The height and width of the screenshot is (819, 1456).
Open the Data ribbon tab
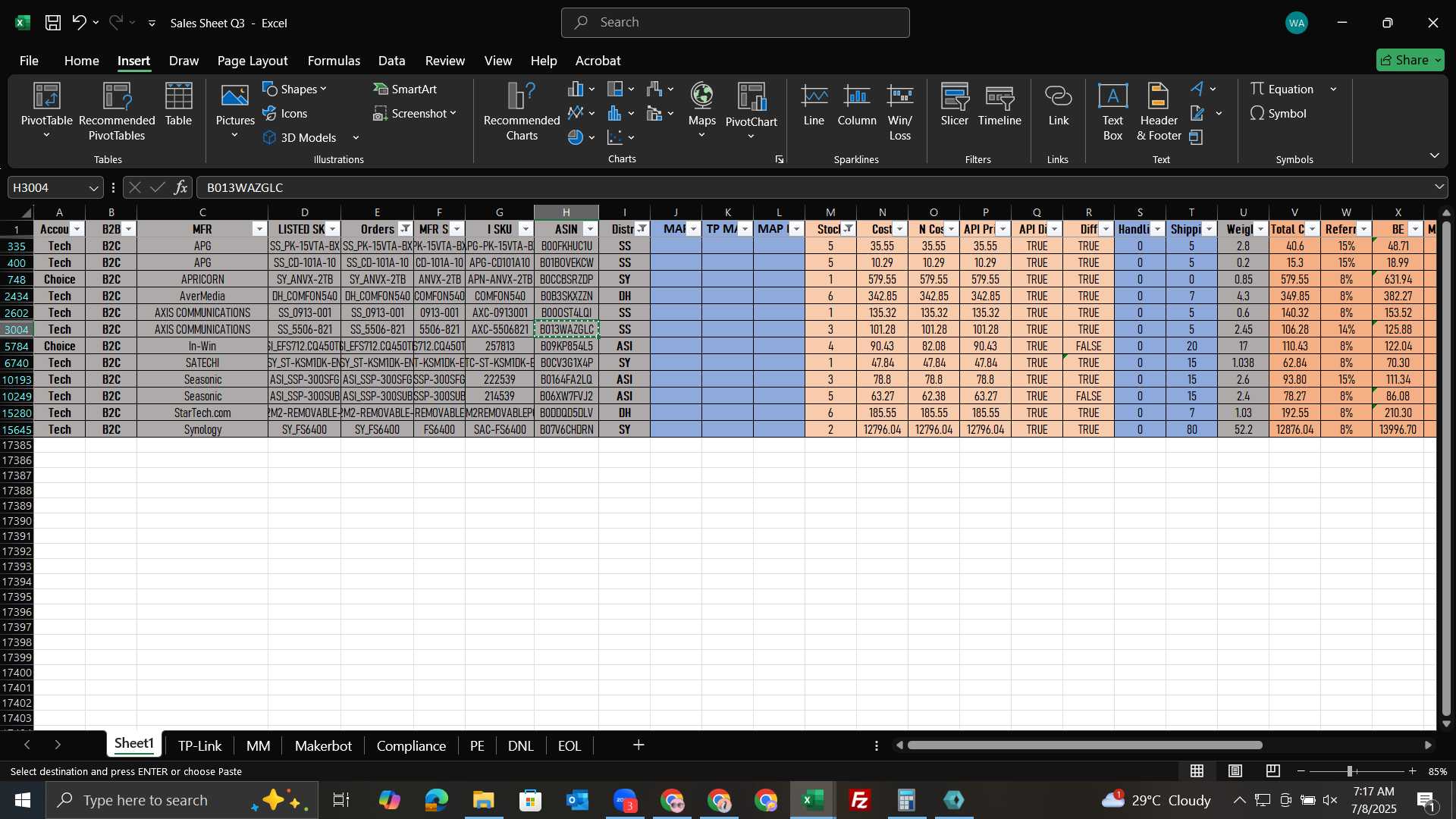click(x=391, y=61)
